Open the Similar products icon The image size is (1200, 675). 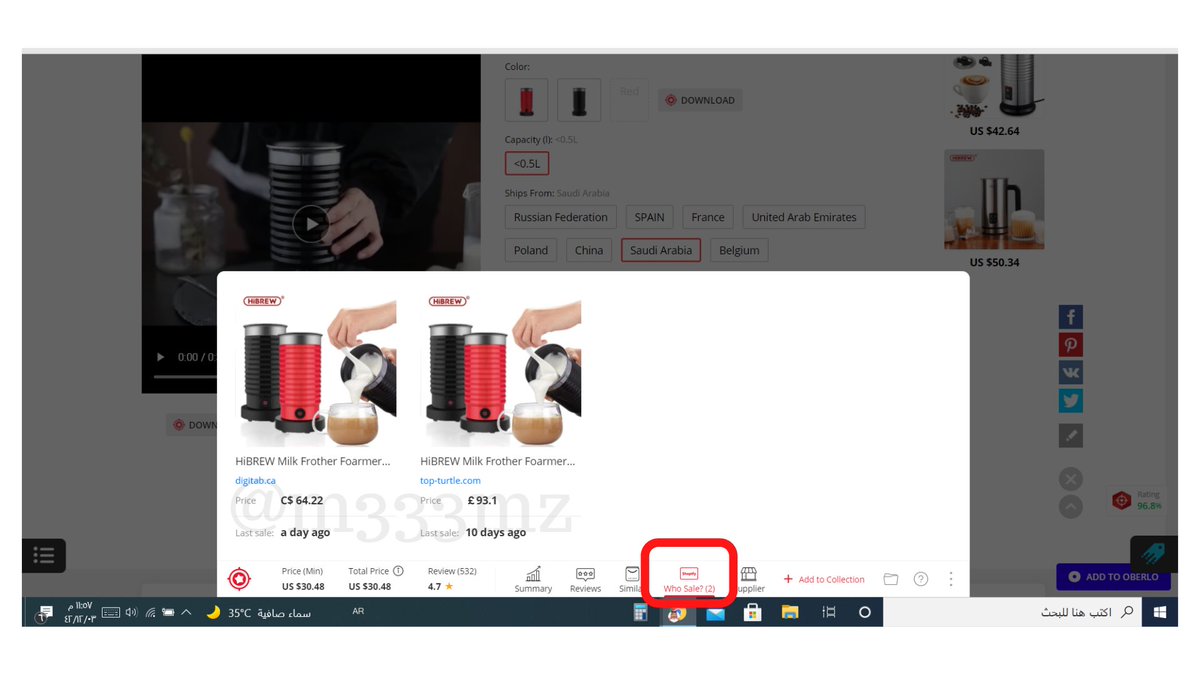pos(631,579)
